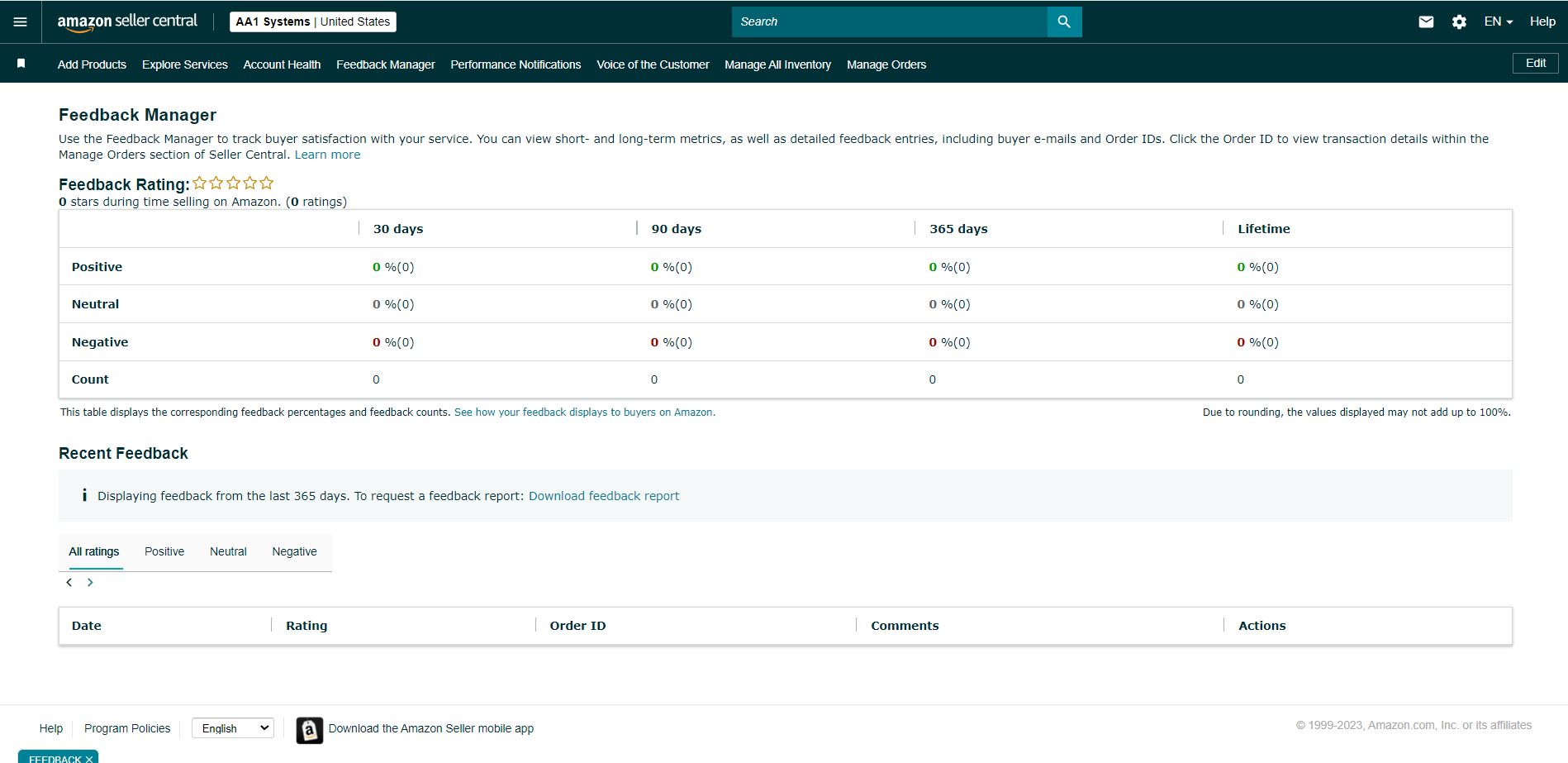
Task: Close the FEEDBACK tab at bottom
Action: tap(89, 759)
